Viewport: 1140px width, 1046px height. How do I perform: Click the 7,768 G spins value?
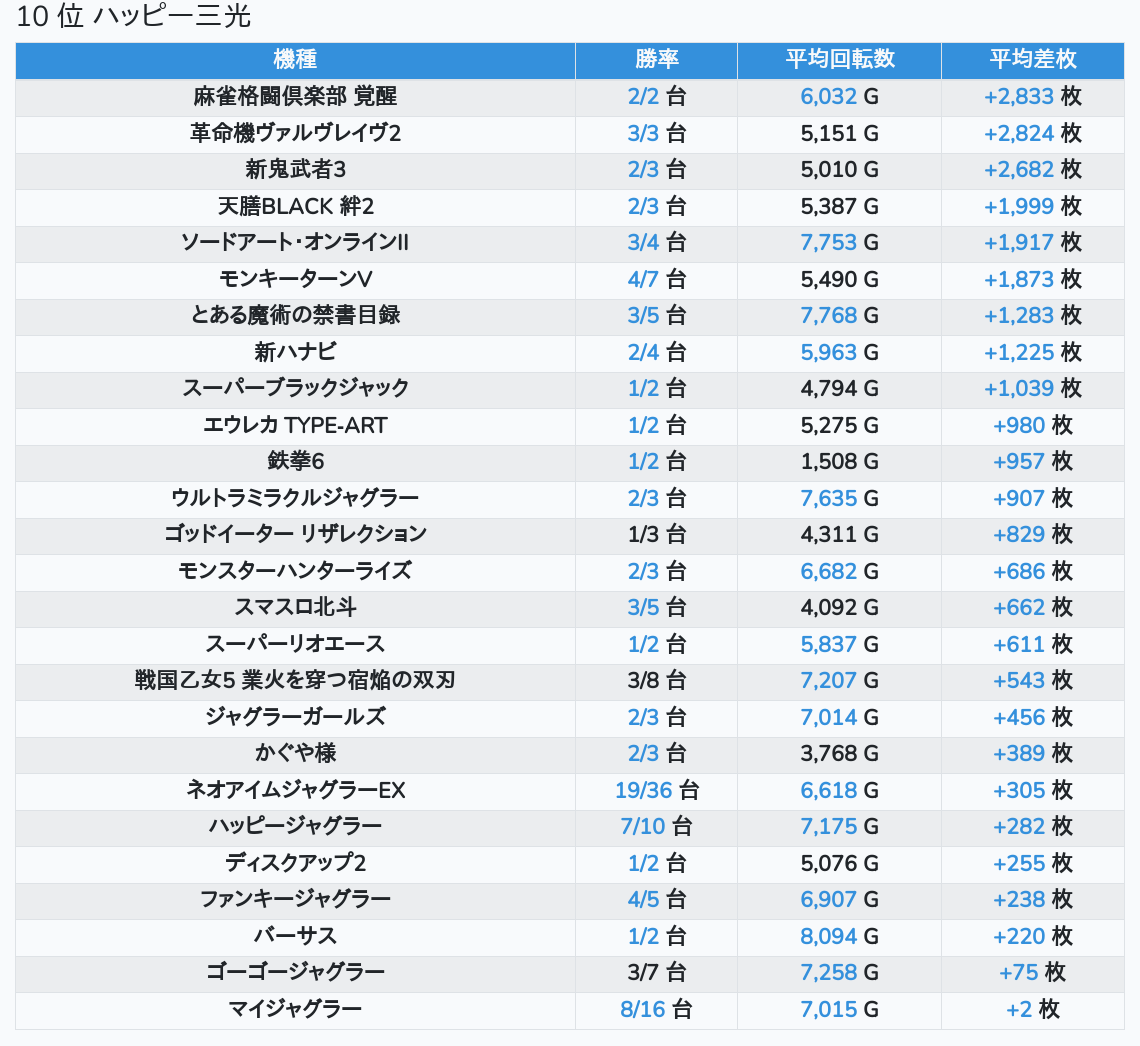pos(840,315)
